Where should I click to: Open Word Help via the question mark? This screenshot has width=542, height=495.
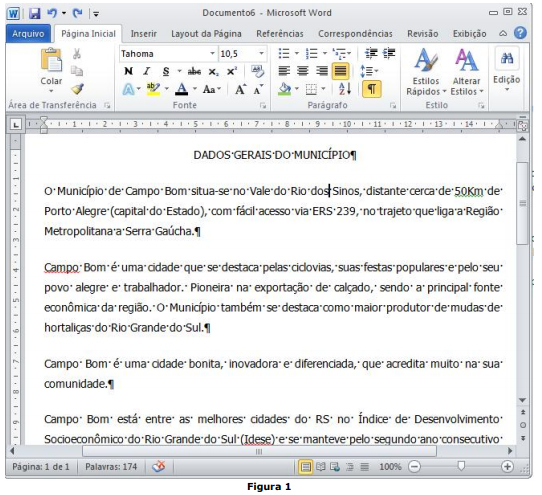pos(520,33)
